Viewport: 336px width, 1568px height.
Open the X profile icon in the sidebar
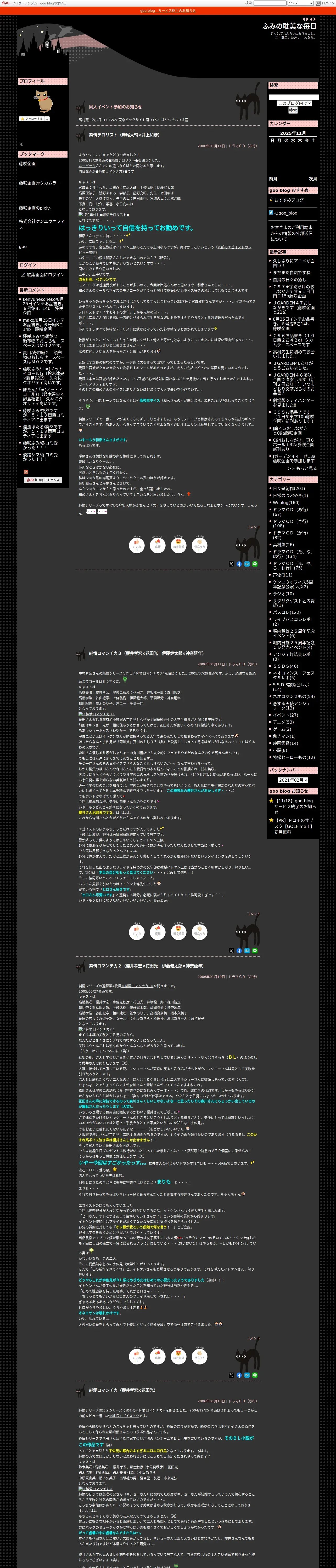point(21,144)
